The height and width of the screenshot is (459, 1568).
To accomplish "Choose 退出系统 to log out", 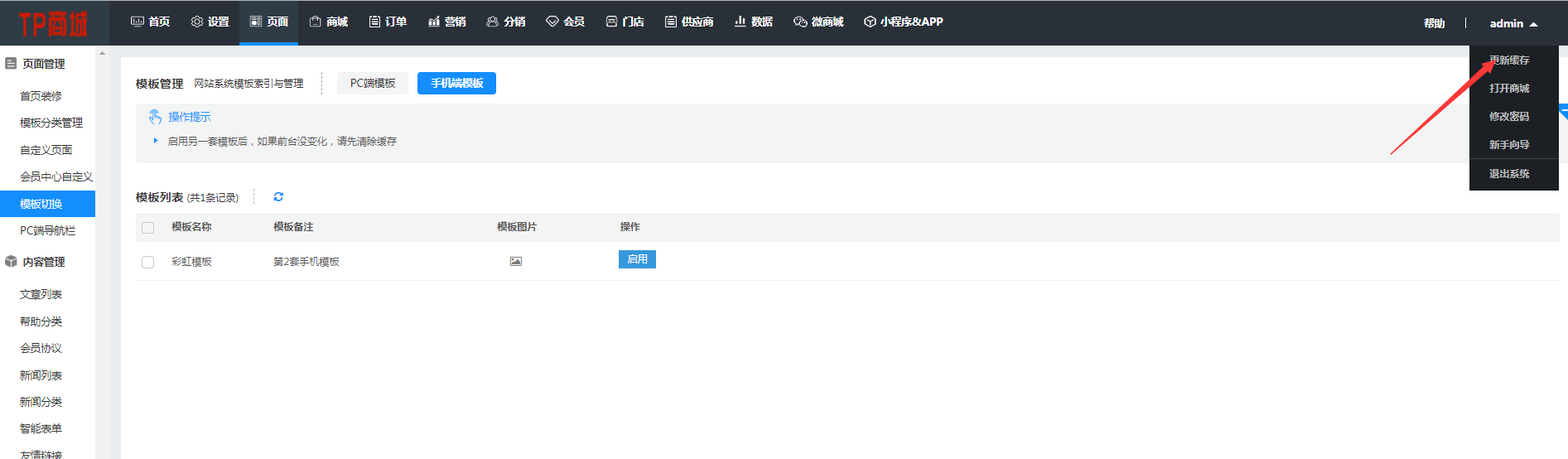I will pos(1509,174).
